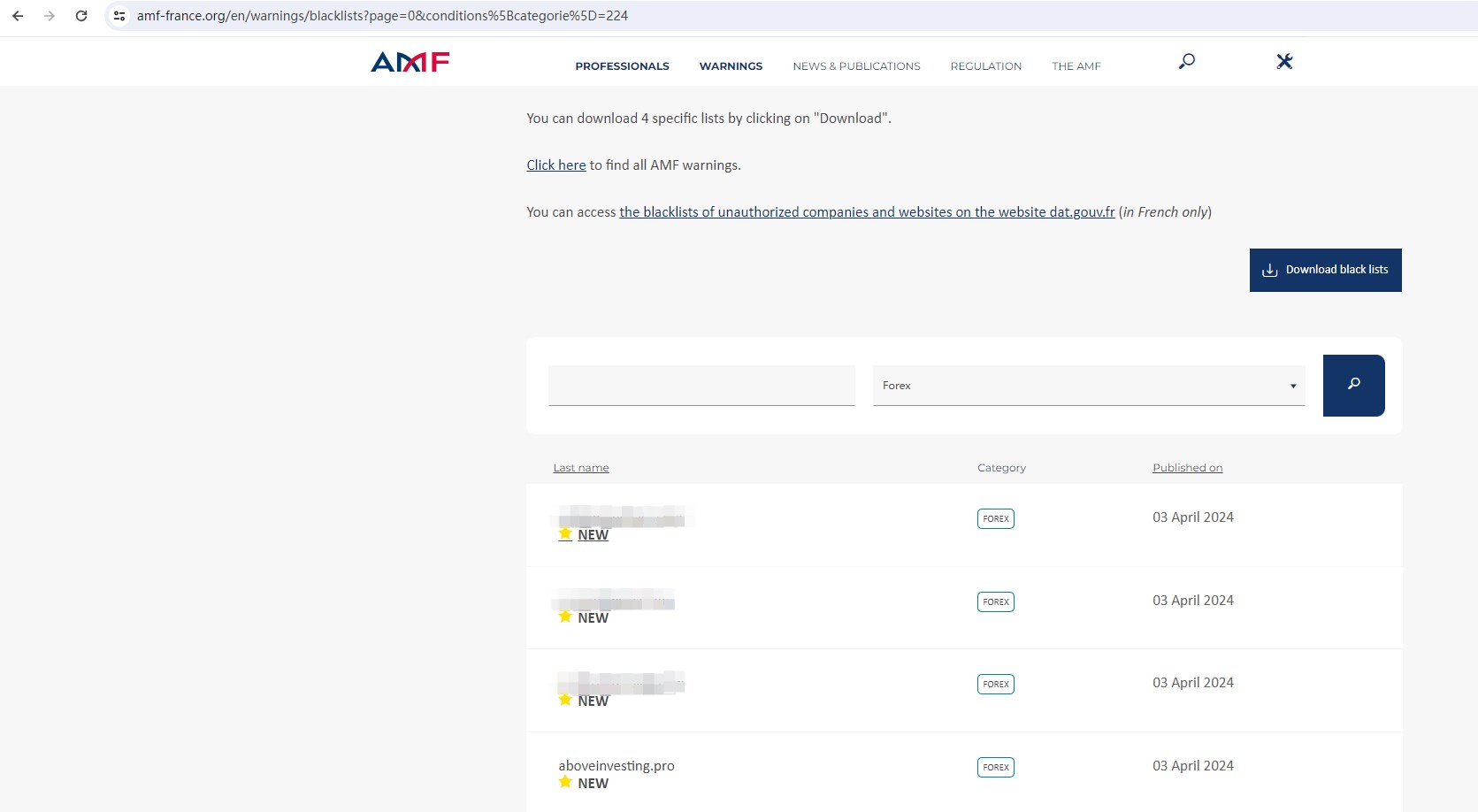Image resolution: width=1478 pixels, height=812 pixels.
Task: Open the Professionals menu
Action: pyautogui.click(x=622, y=66)
